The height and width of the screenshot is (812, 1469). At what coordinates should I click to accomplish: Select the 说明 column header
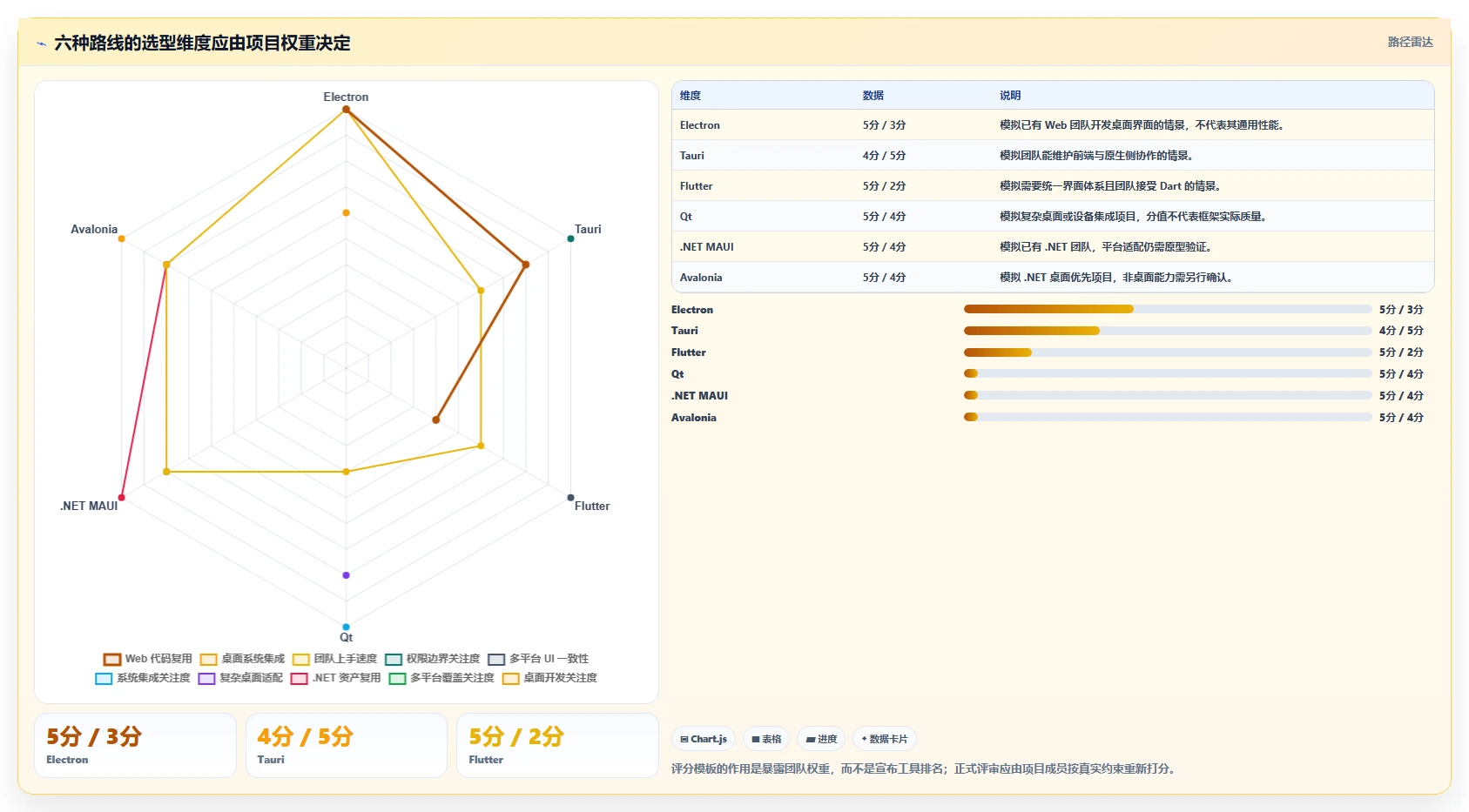point(1010,96)
